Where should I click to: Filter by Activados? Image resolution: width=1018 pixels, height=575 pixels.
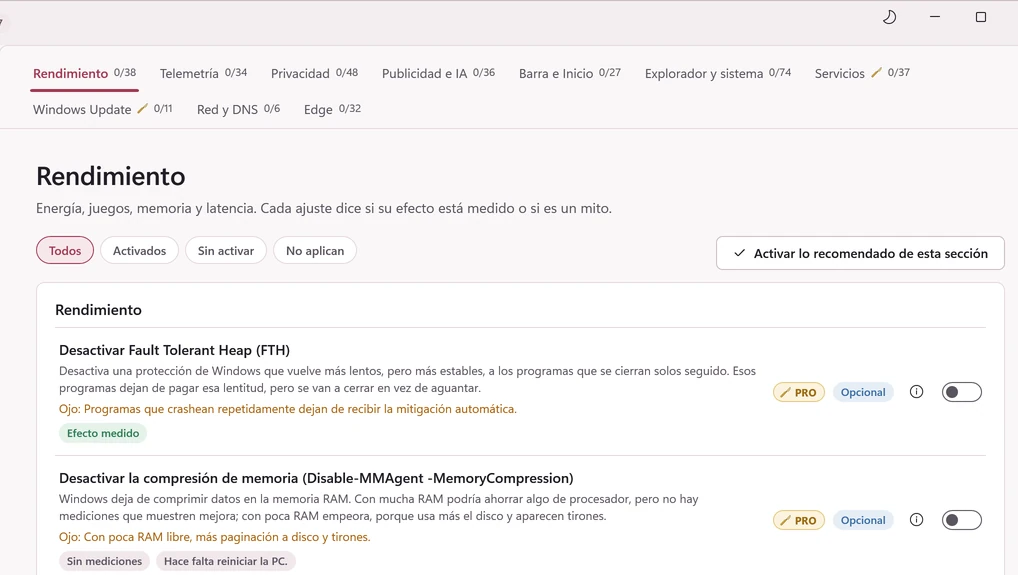pos(140,251)
